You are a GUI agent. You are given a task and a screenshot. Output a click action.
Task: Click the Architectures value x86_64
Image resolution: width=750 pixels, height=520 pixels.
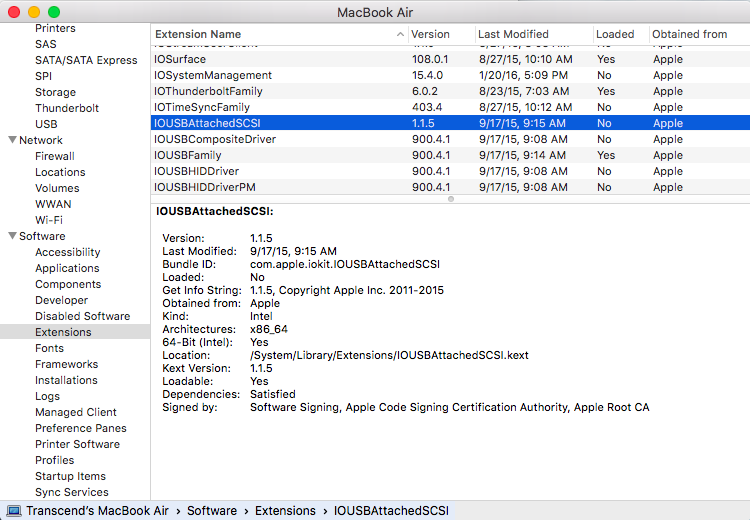click(x=269, y=329)
